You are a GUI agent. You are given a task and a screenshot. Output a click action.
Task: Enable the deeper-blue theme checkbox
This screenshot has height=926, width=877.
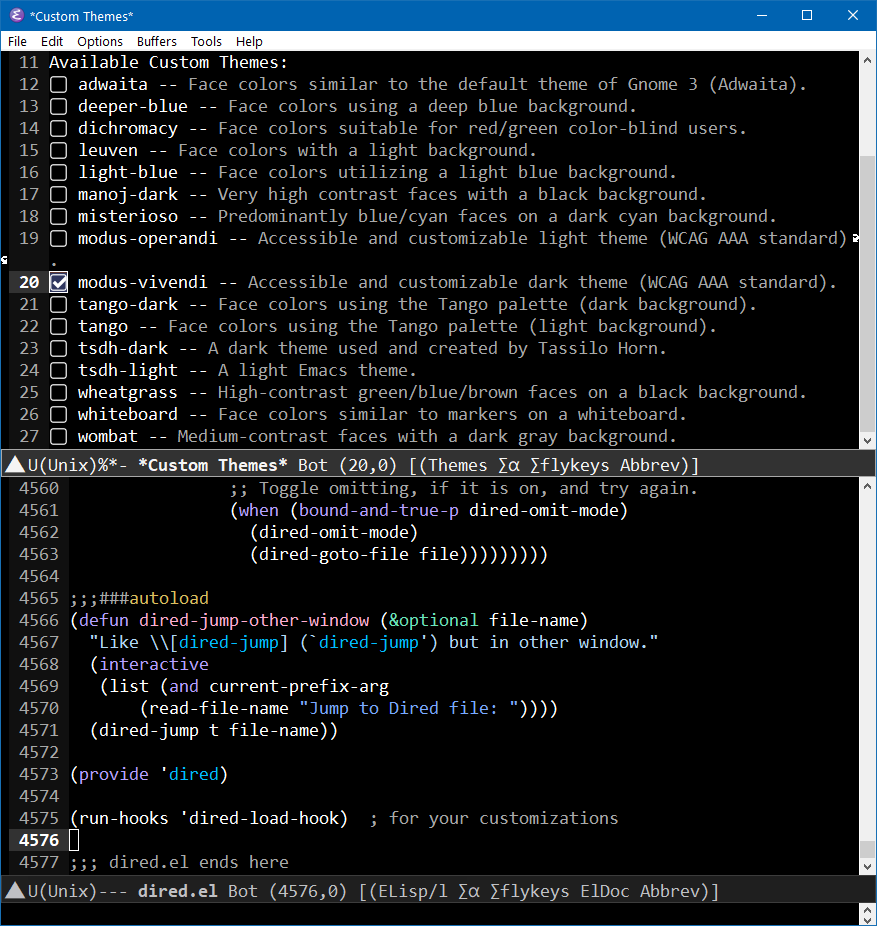point(58,106)
